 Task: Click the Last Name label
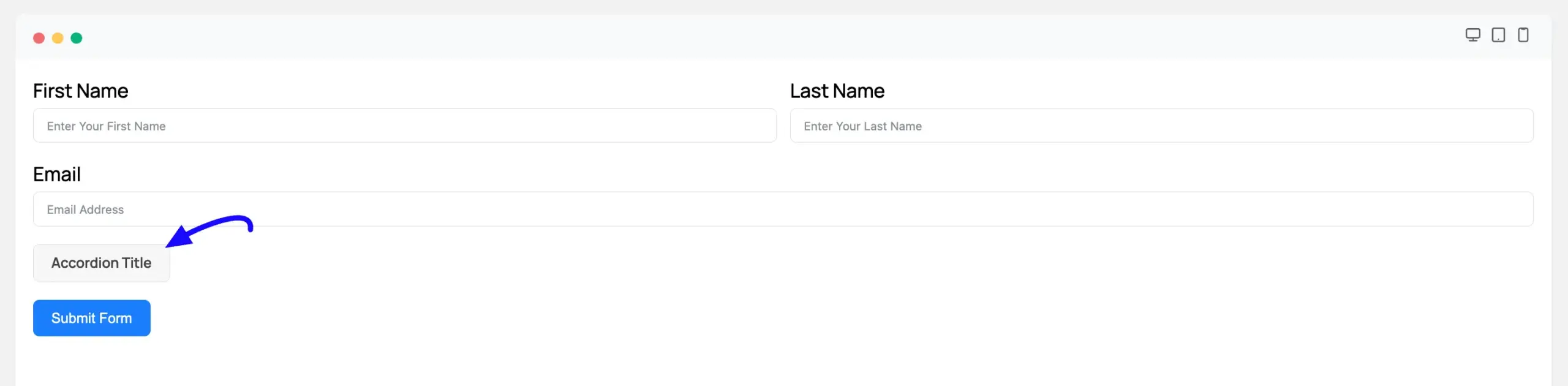click(x=837, y=91)
